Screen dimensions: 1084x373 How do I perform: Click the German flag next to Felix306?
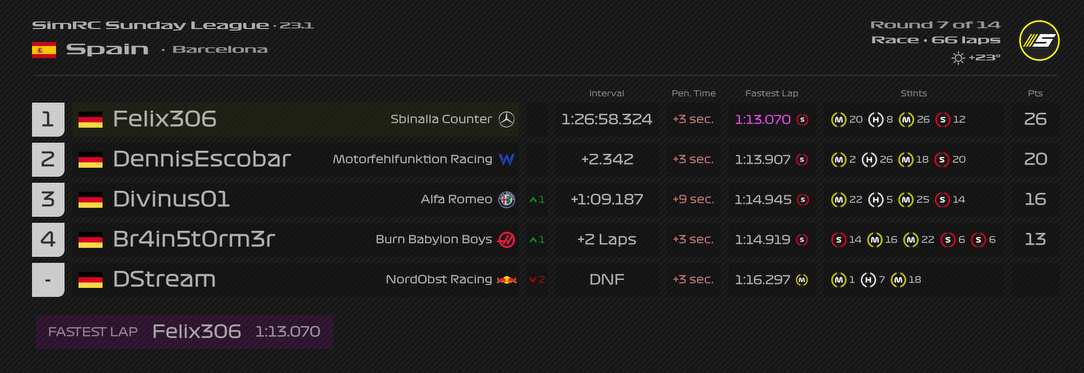(x=91, y=119)
